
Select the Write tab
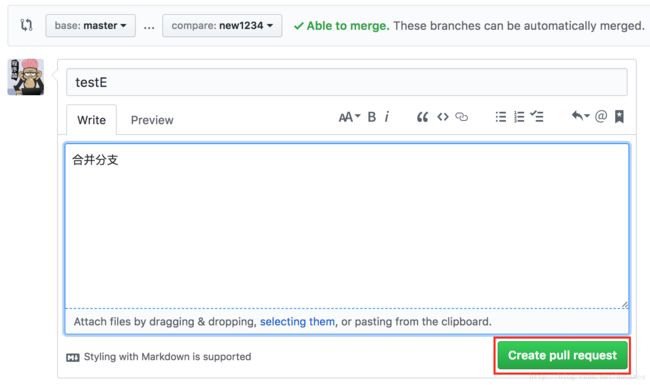92,120
